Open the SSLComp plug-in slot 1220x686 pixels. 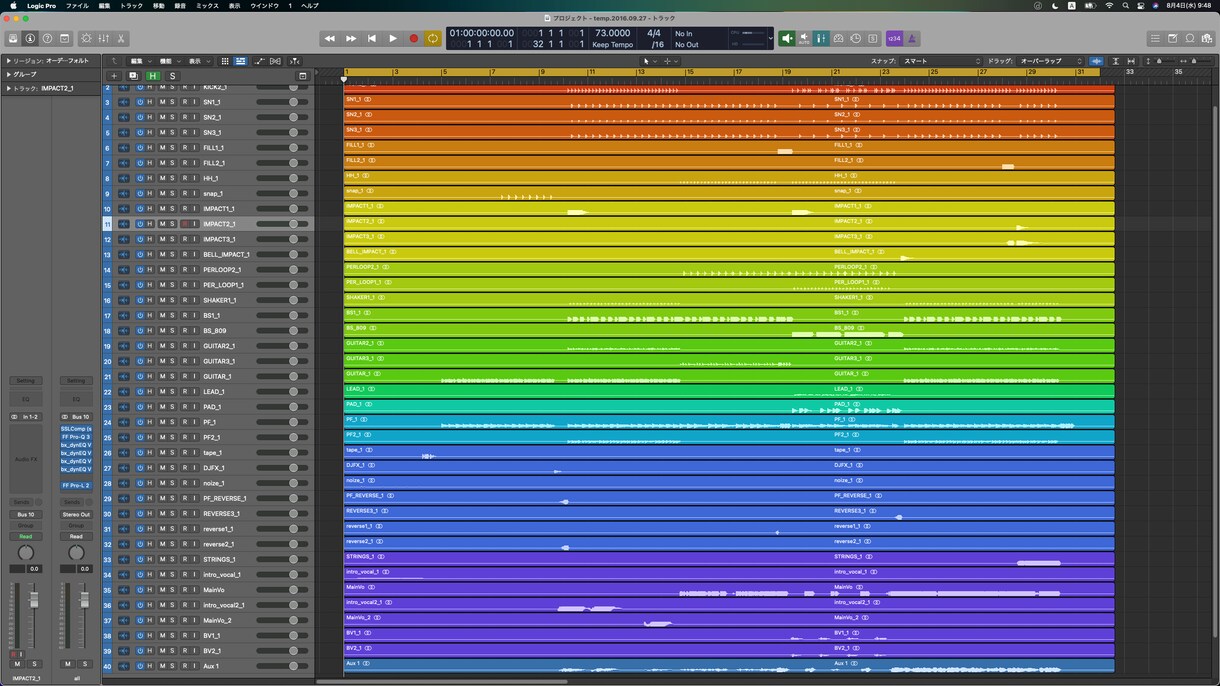click(76, 429)
